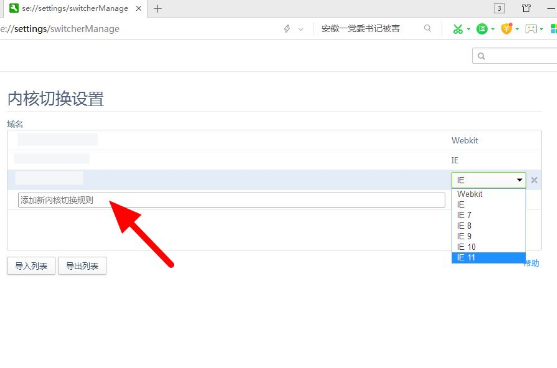The width and height of the screenshot is (557, 368).
Task: Choose plain IE option in dropdown list
Action: [x=488, y=205]
